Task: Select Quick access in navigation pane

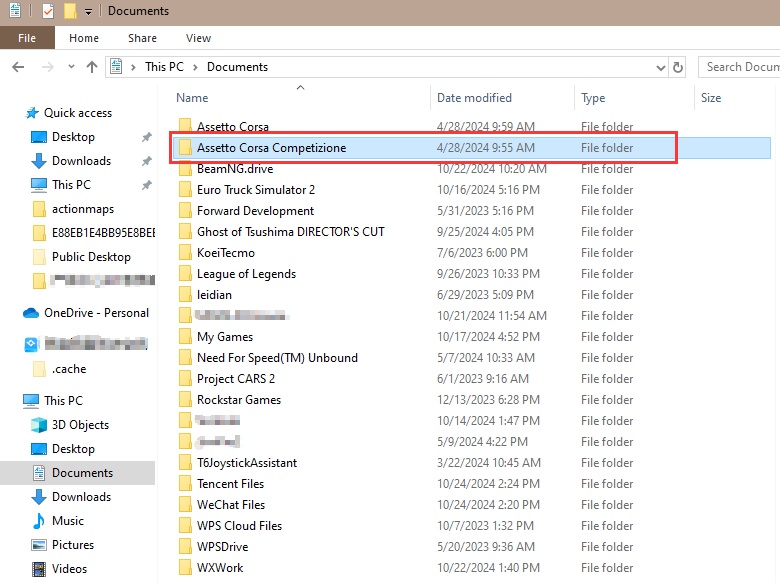Action: pos(78,113)
